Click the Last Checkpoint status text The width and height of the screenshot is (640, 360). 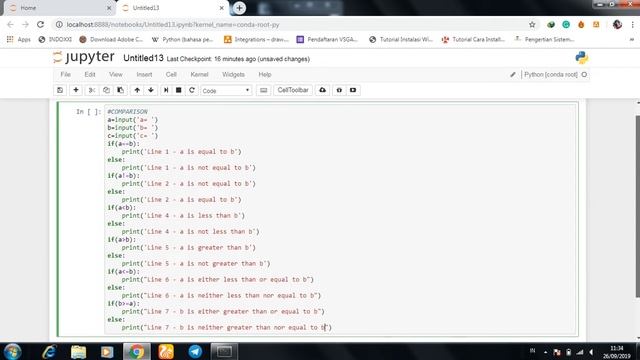pyautogui.click(x=238, y=59)
